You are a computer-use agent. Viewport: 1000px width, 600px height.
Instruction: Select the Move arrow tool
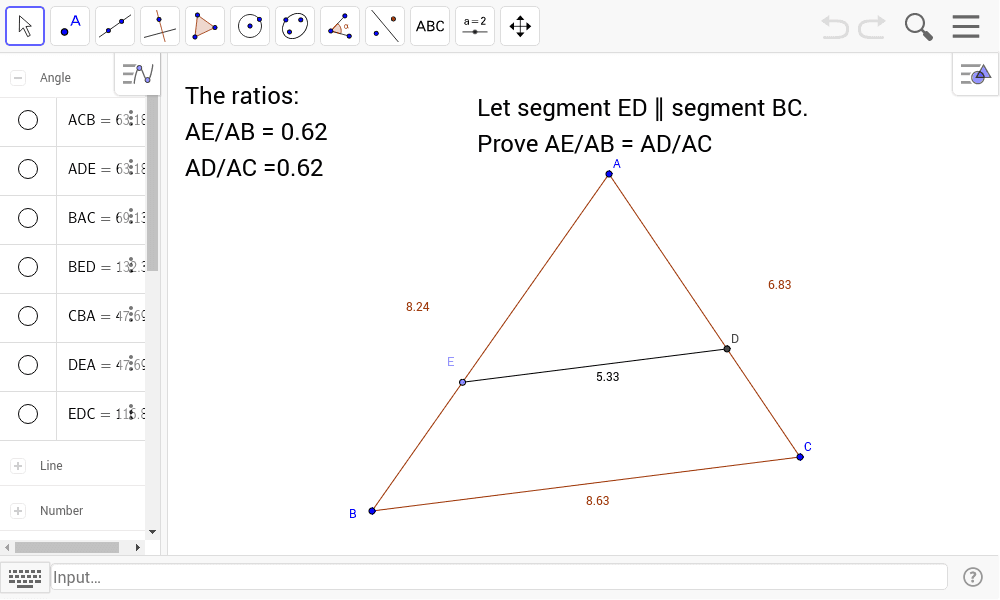click(25, 26)
